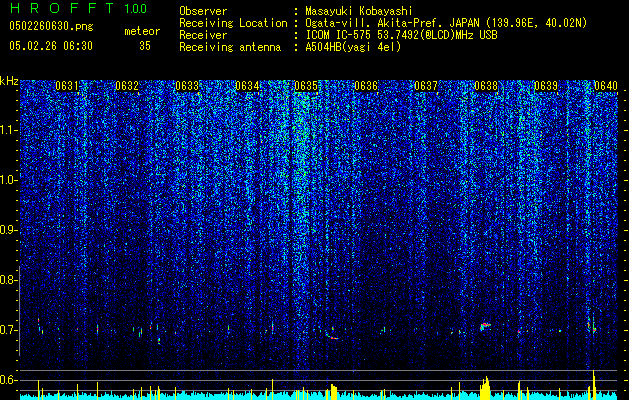Screen dimensions: 629x400
Task: Select antenna text A504HB(yagi 4el)
Action: [353, 47]
